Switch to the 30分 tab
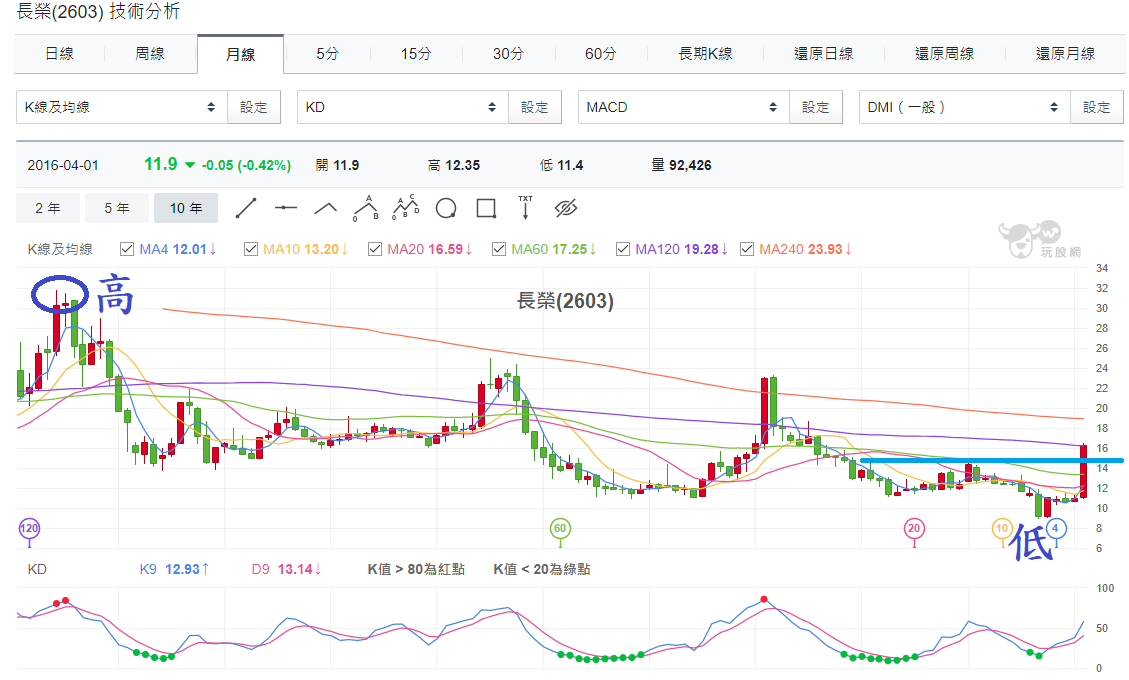Screen dimensions: 1129x680 point(508,54)
